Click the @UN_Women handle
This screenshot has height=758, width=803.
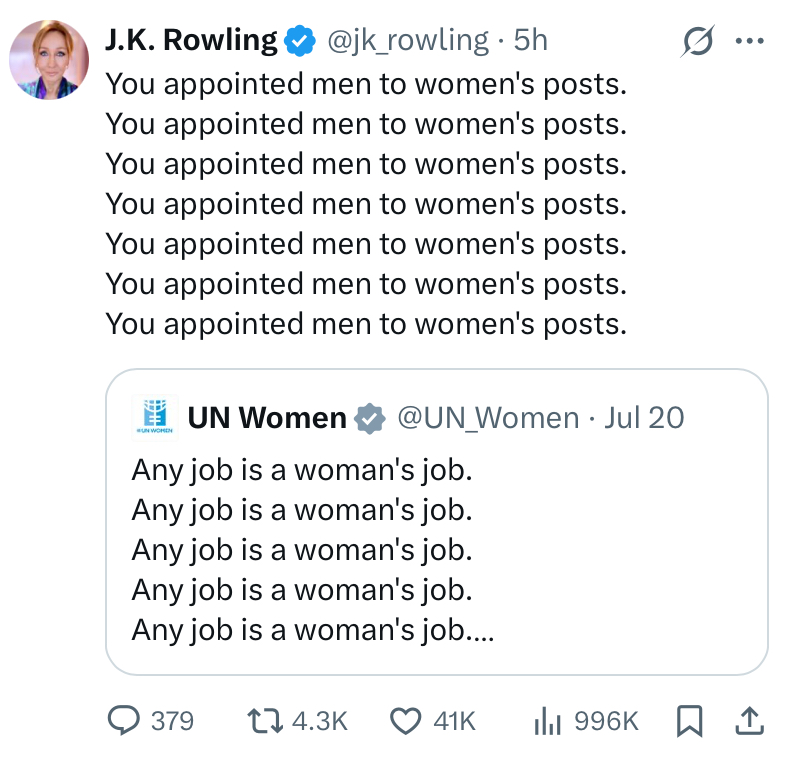488,417
